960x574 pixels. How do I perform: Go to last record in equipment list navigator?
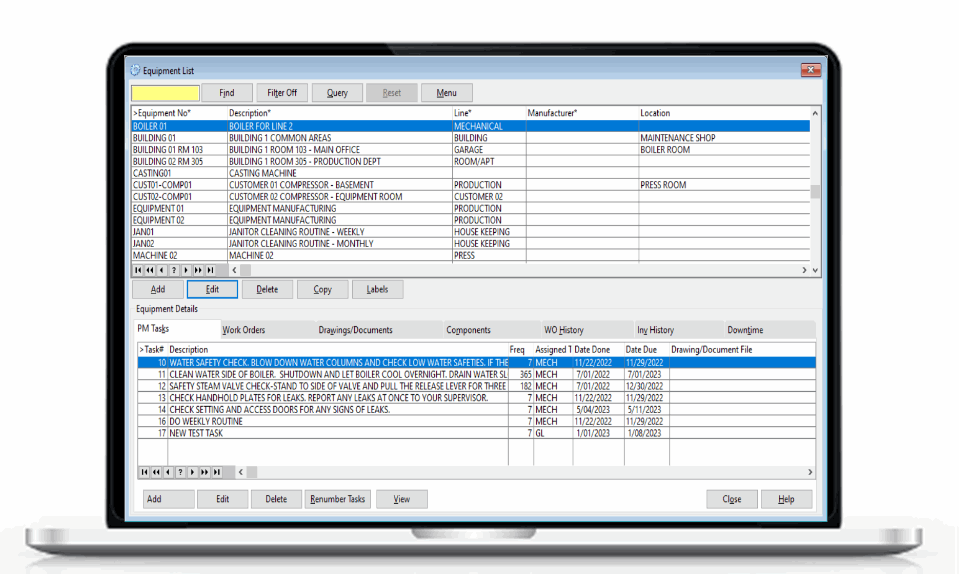click(x=211, y=270)
